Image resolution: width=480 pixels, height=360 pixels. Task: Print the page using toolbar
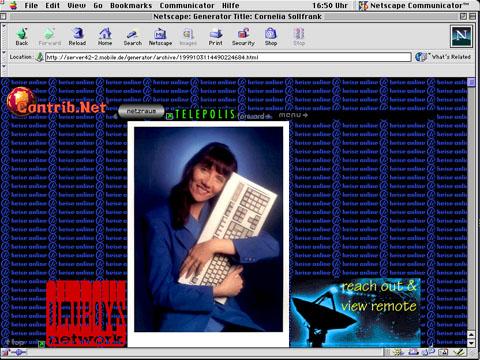tap(216, 37)
